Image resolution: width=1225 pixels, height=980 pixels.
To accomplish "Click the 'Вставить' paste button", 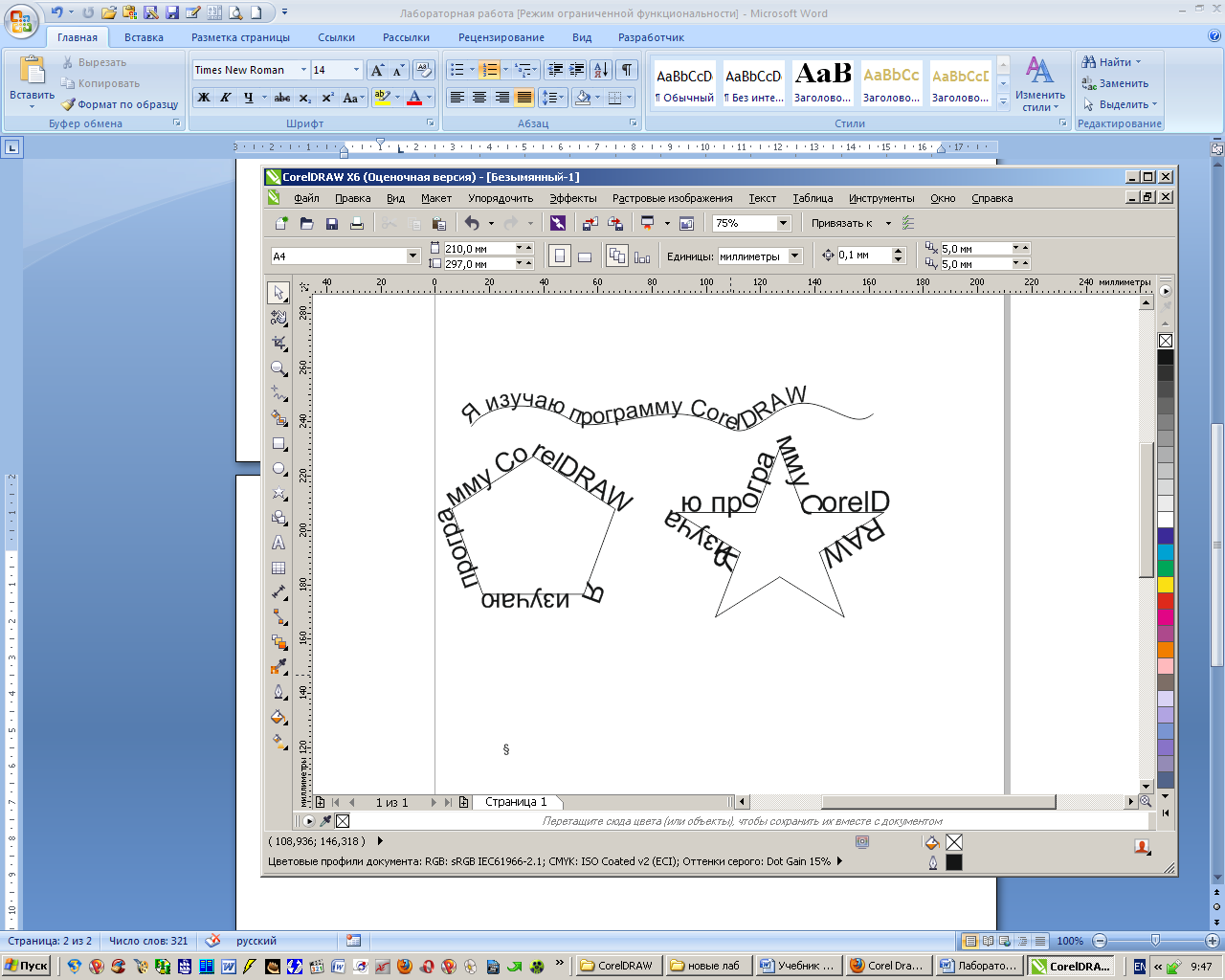I will (32, 80).
